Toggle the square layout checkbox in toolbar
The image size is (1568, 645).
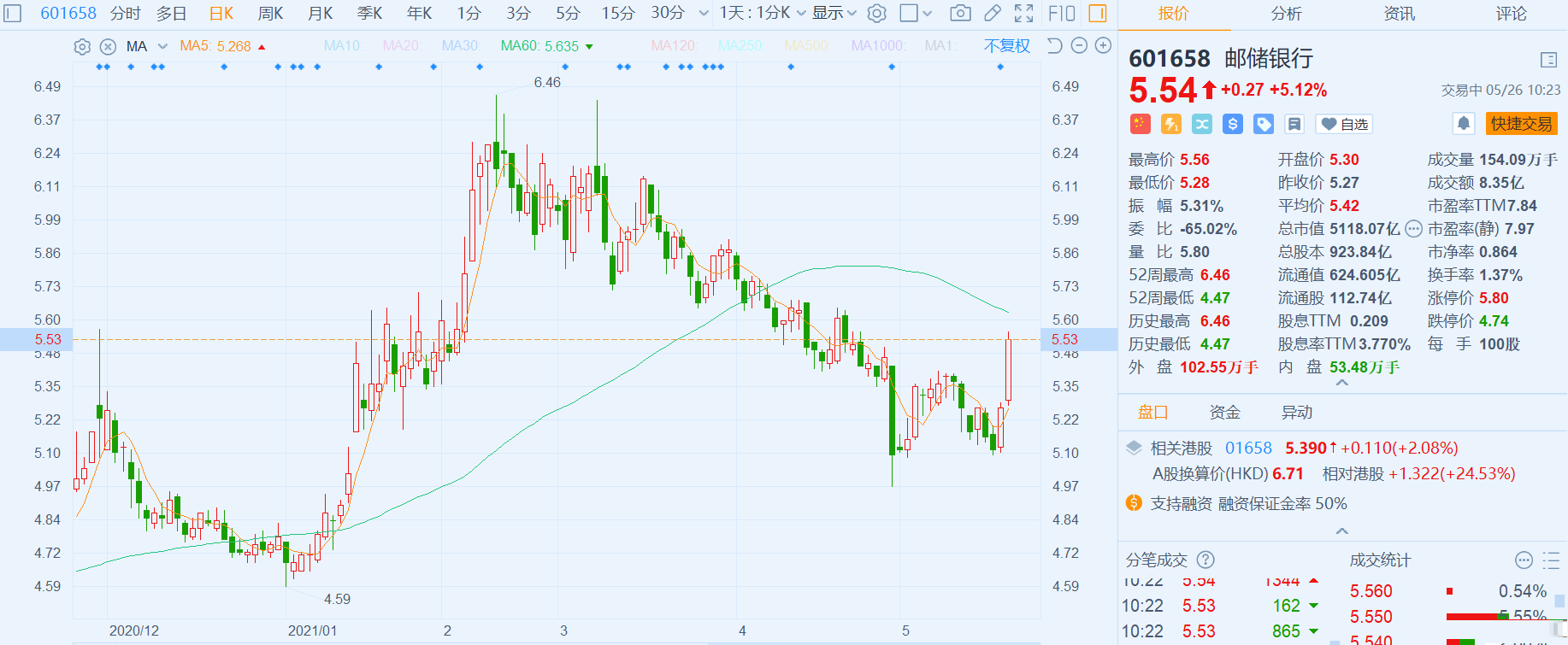pyautogui.click(x=909, y=13)
